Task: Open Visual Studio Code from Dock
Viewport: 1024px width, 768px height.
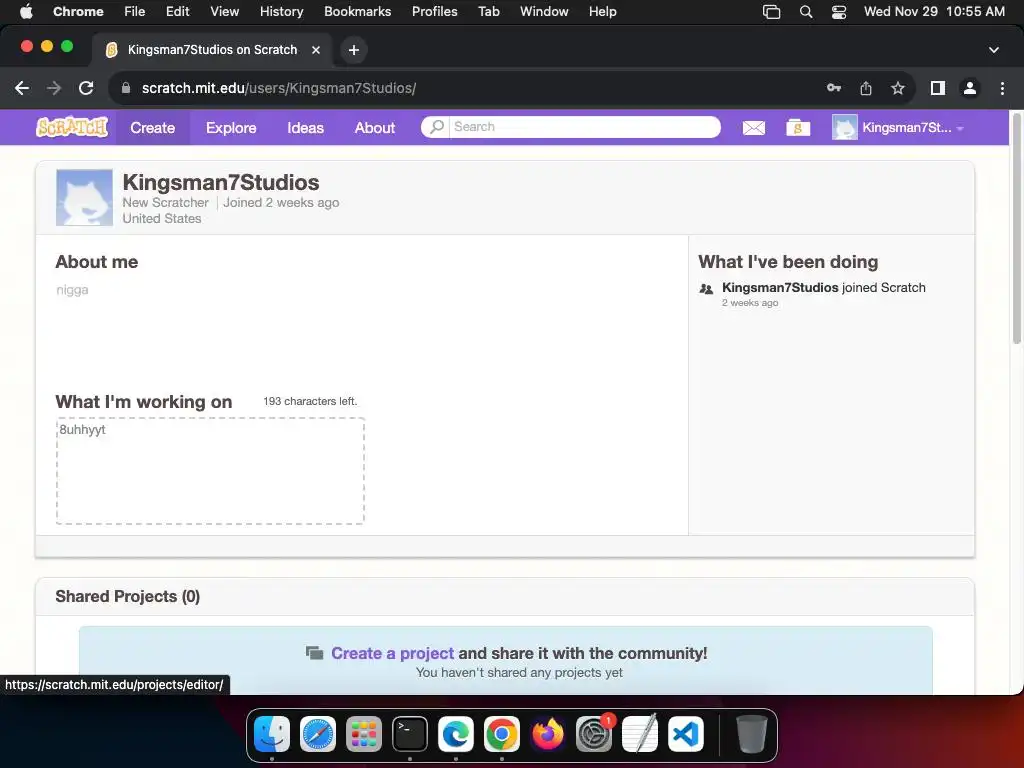Action: [686, 735]
